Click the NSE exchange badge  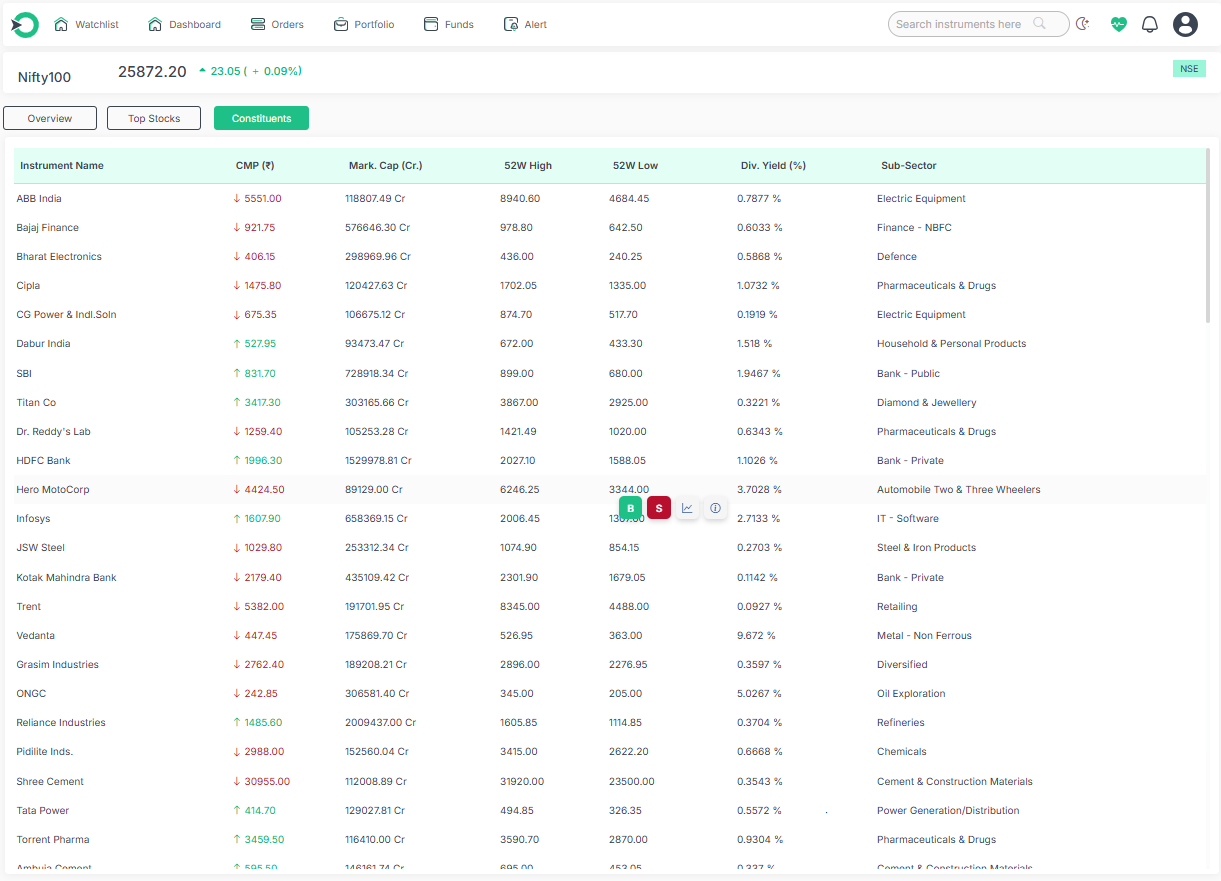(x=1189, y=69)
